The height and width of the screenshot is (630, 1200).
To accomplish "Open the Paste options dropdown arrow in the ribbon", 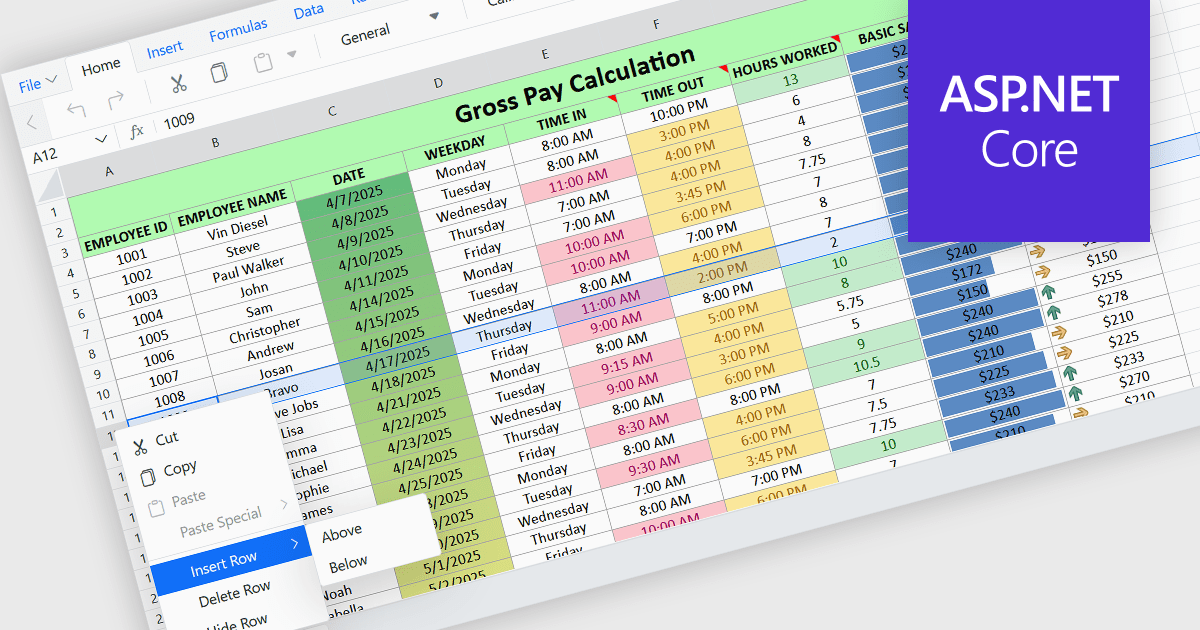I will click(292, 54).
